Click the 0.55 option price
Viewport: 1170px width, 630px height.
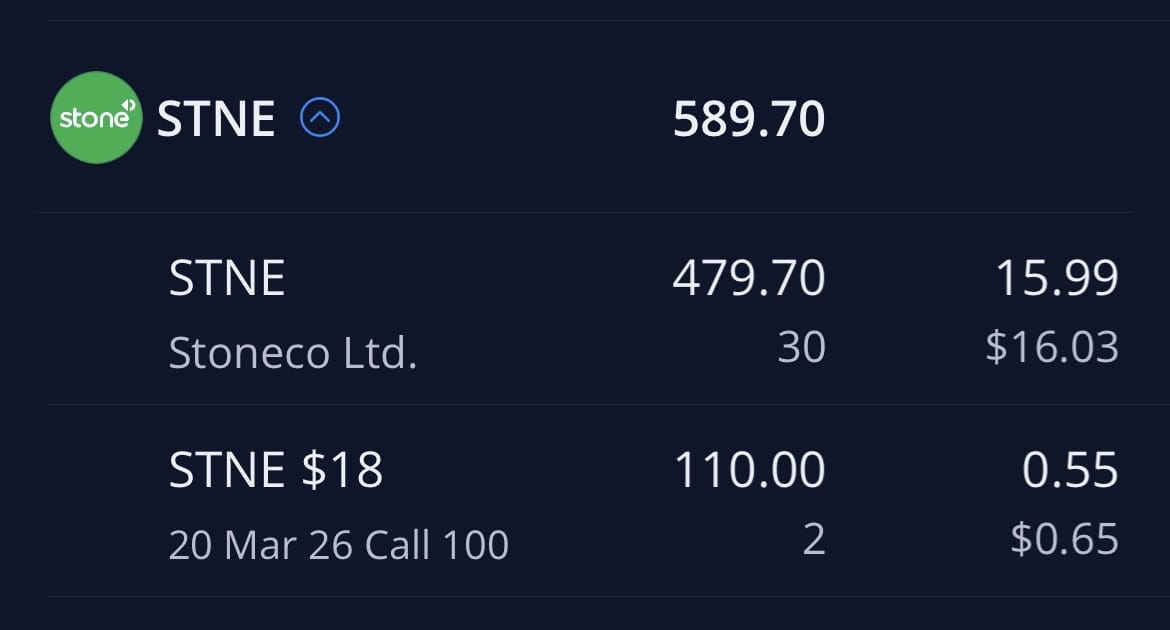(x=1069, y=470)
